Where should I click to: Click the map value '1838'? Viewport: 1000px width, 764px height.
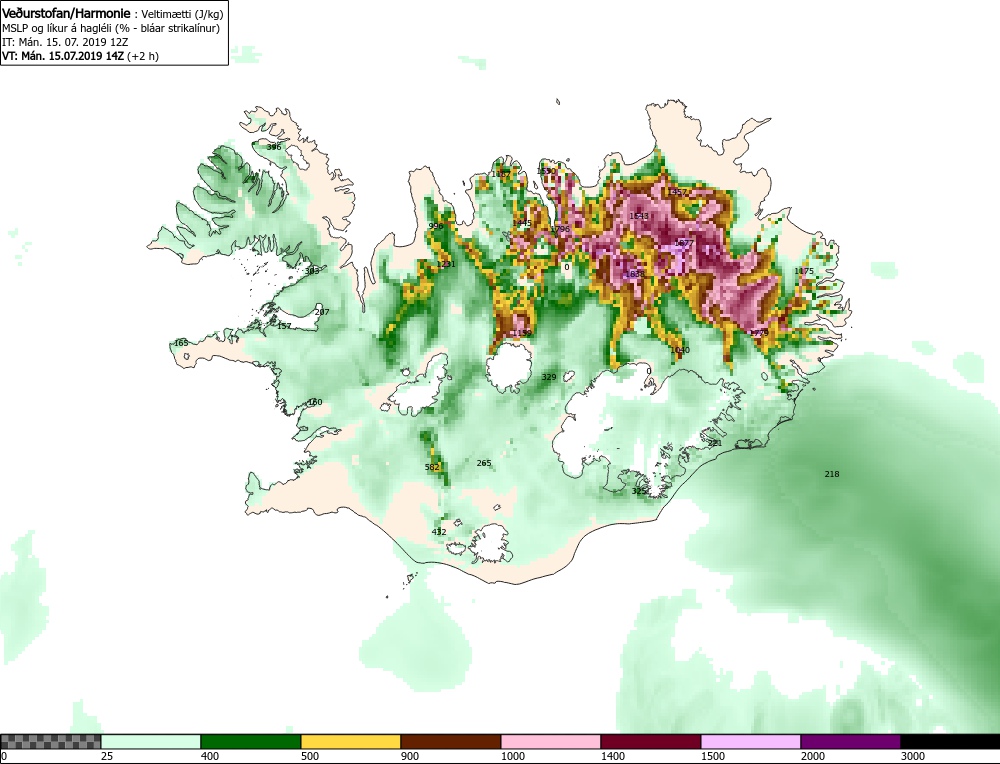pyautogui.click(x=635, y=274)
